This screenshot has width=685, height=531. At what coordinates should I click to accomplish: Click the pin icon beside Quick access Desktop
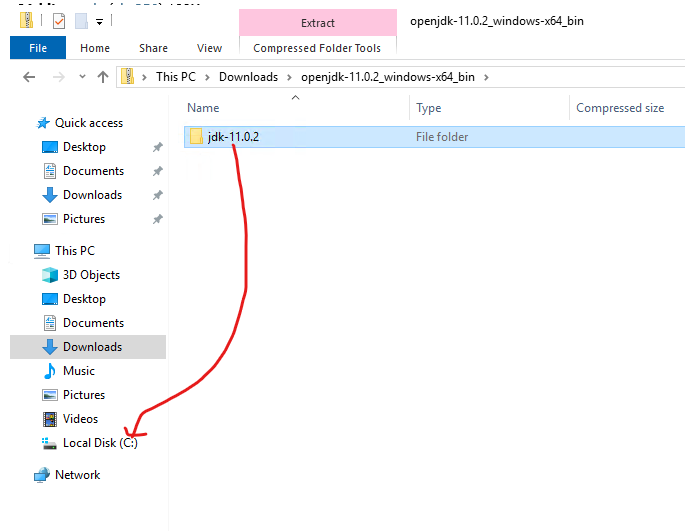tap(158, 147)
